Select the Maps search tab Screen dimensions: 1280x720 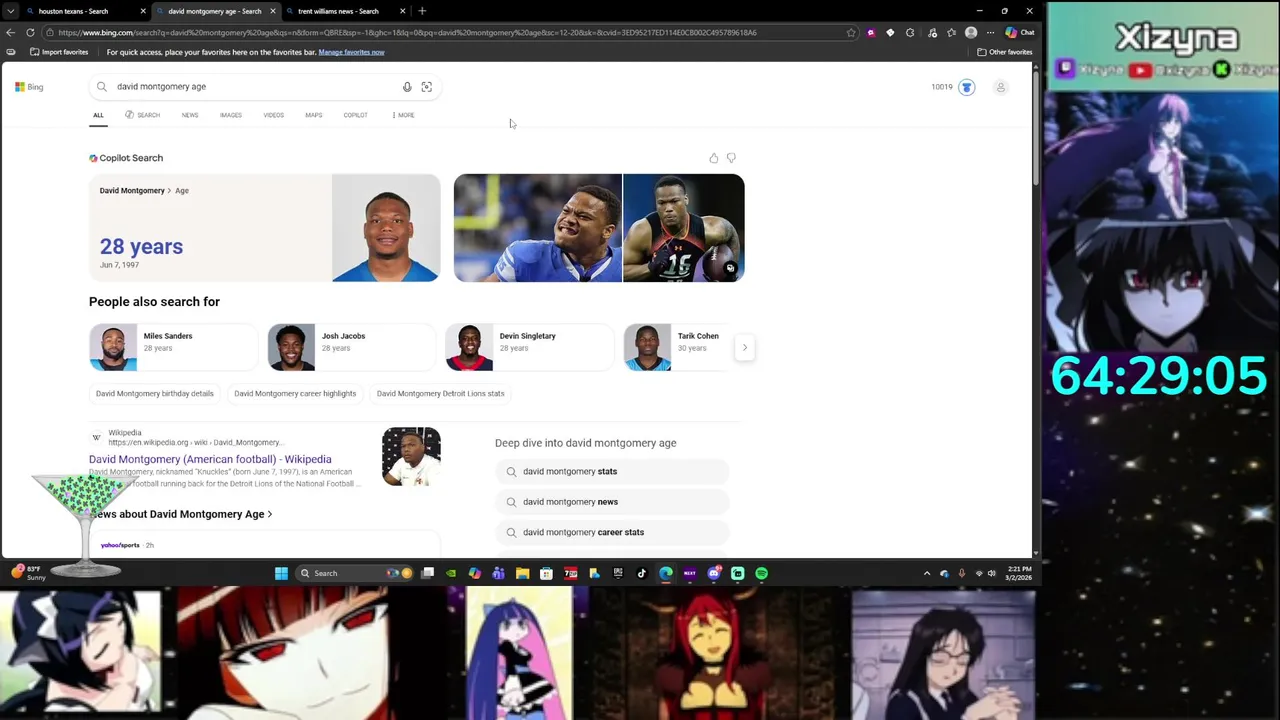[313, 115]
